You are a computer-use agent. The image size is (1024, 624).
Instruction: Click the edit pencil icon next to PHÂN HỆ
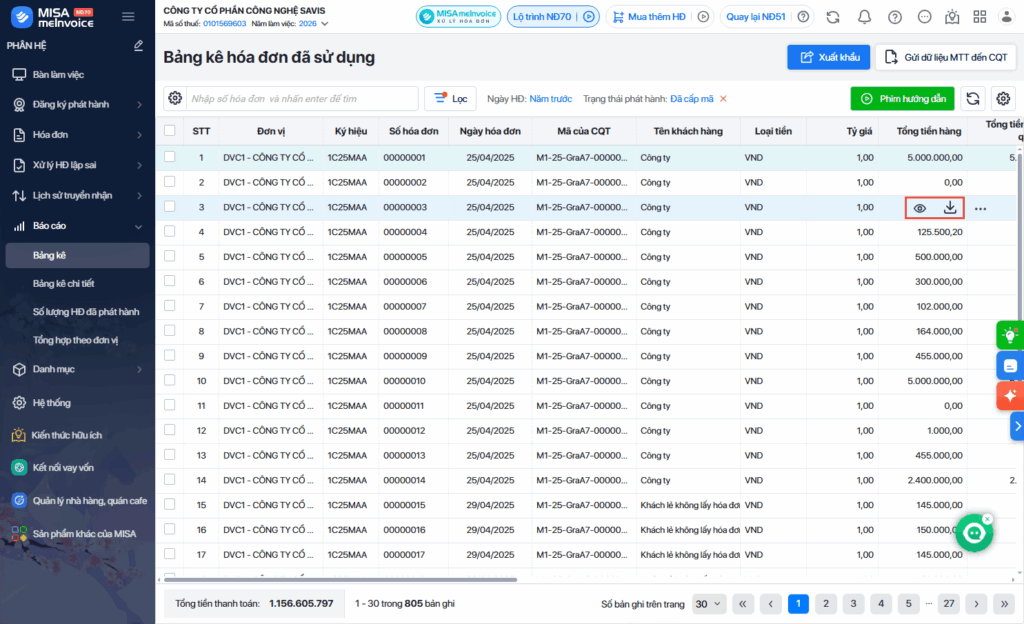[x=138, y=46]
